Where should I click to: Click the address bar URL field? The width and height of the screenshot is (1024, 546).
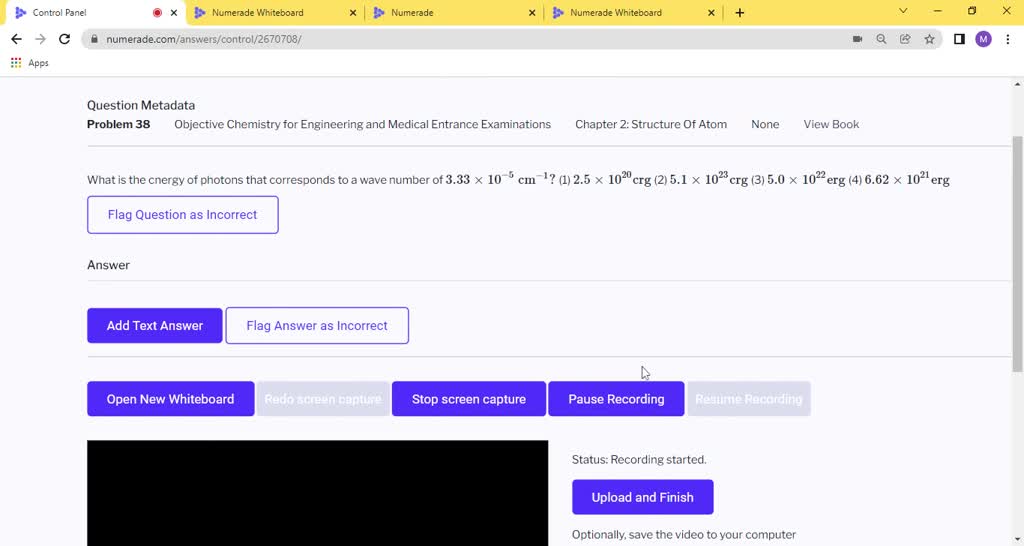(x=450, y=39)
